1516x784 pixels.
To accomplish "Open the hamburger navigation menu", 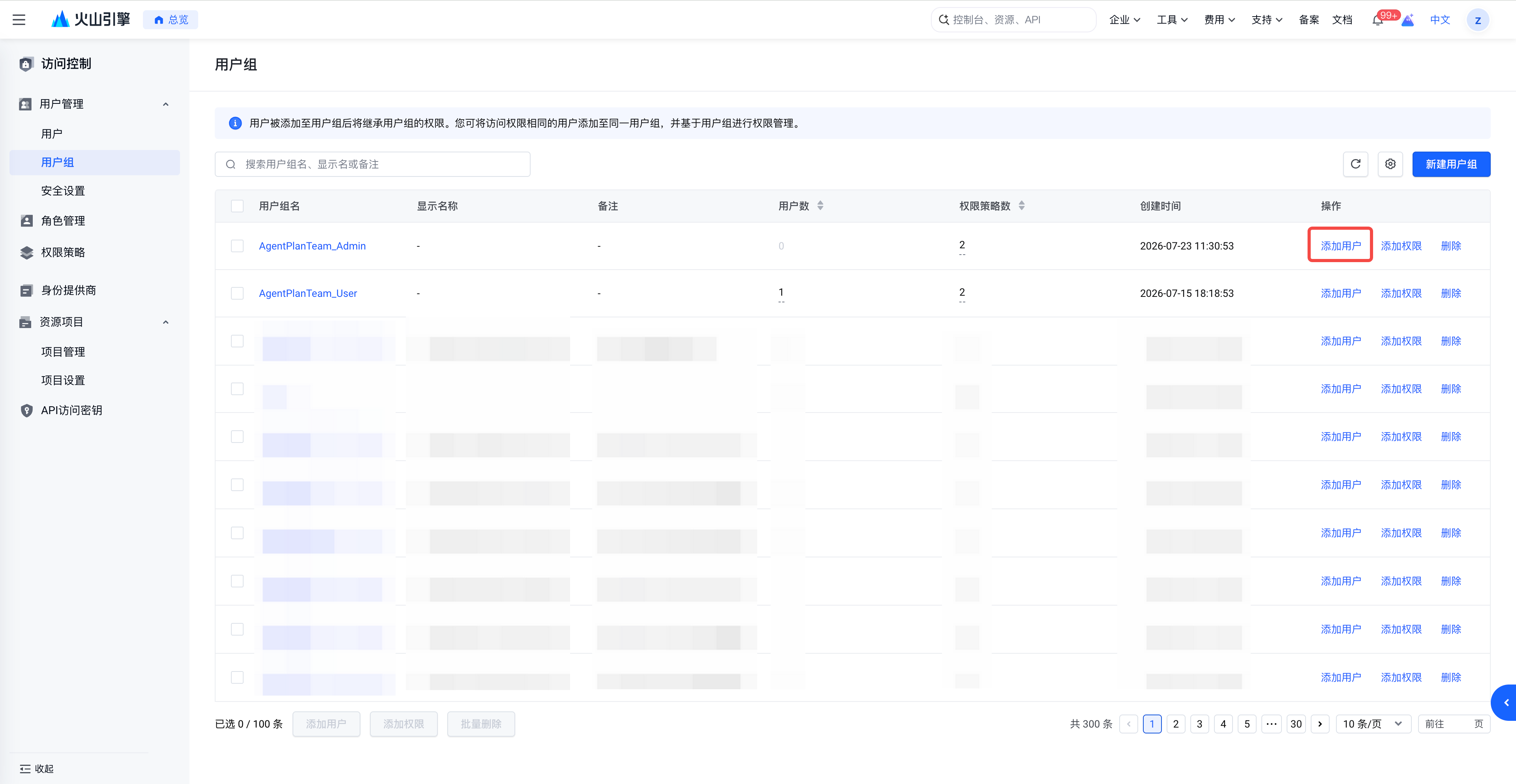I will point(19,19).
